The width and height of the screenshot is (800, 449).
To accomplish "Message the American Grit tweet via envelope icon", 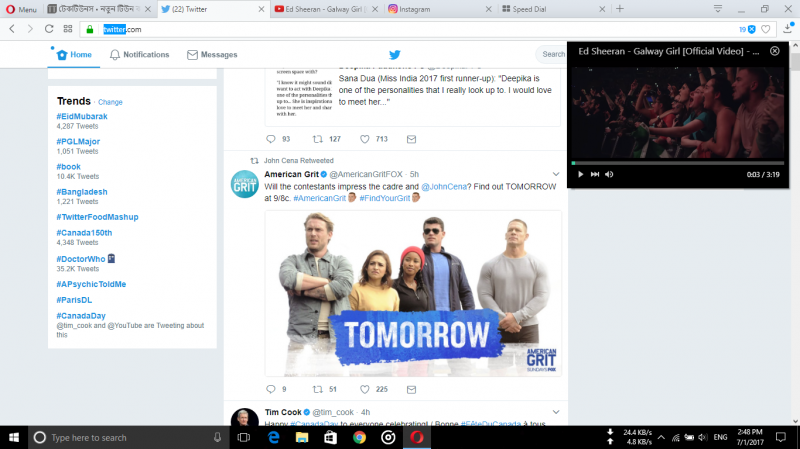I will 411,389.
